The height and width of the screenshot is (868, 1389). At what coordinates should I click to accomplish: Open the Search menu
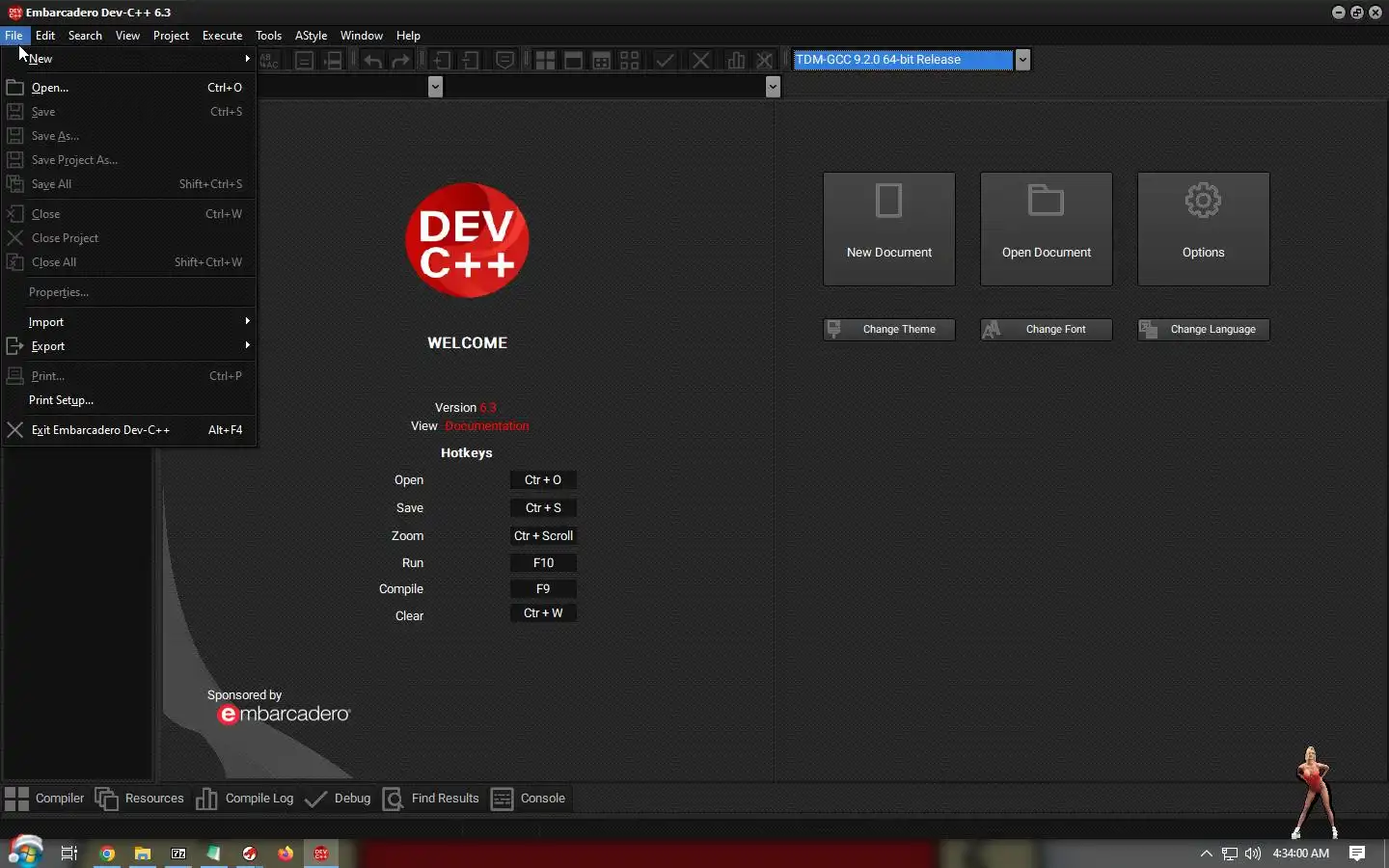click(85, 36)
